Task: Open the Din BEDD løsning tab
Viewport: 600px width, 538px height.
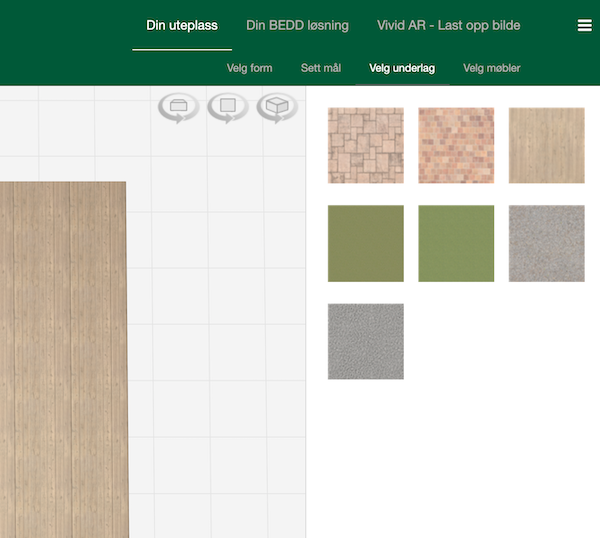Action: click(297, 25)
